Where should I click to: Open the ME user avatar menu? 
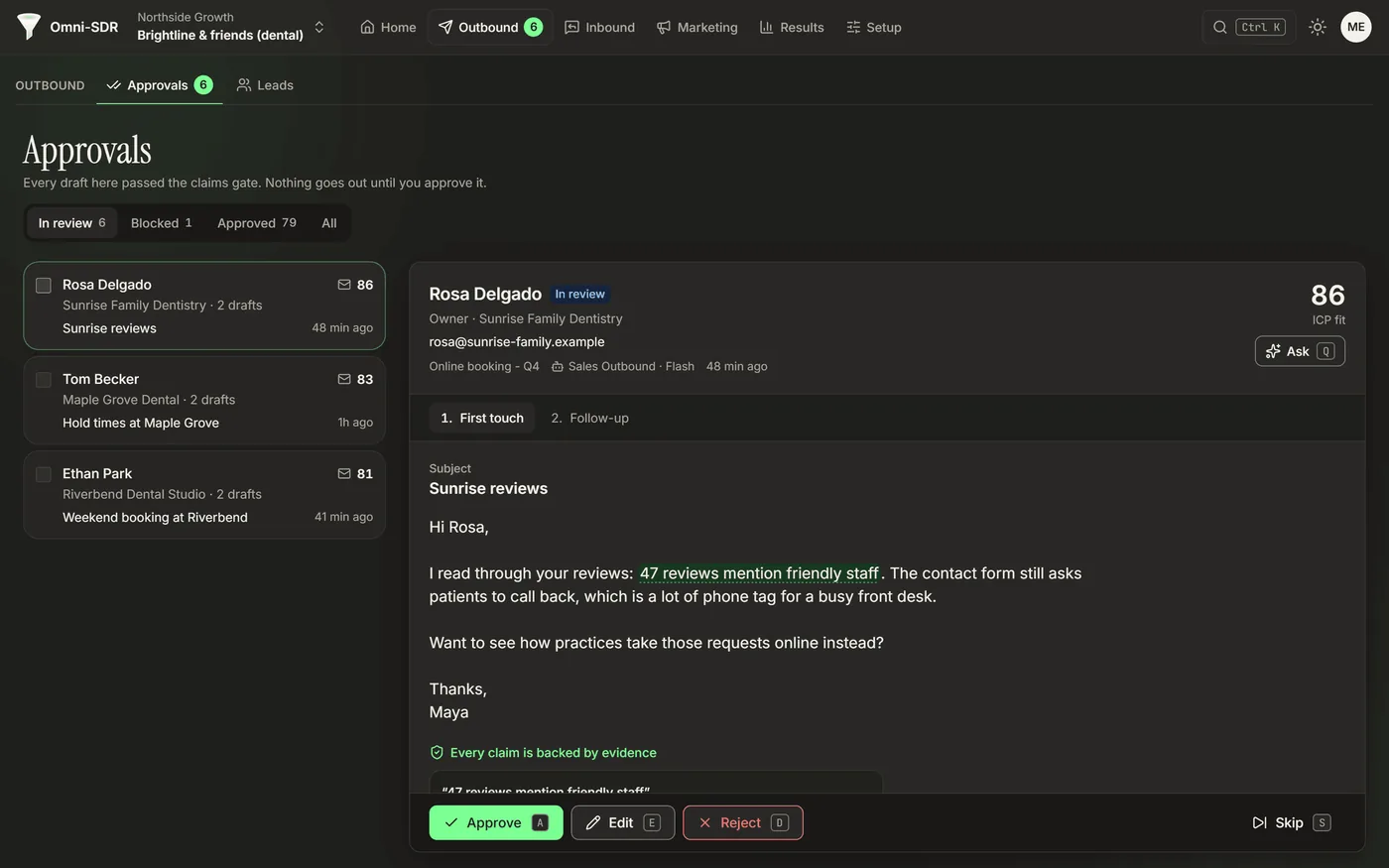click(1356, 27)
